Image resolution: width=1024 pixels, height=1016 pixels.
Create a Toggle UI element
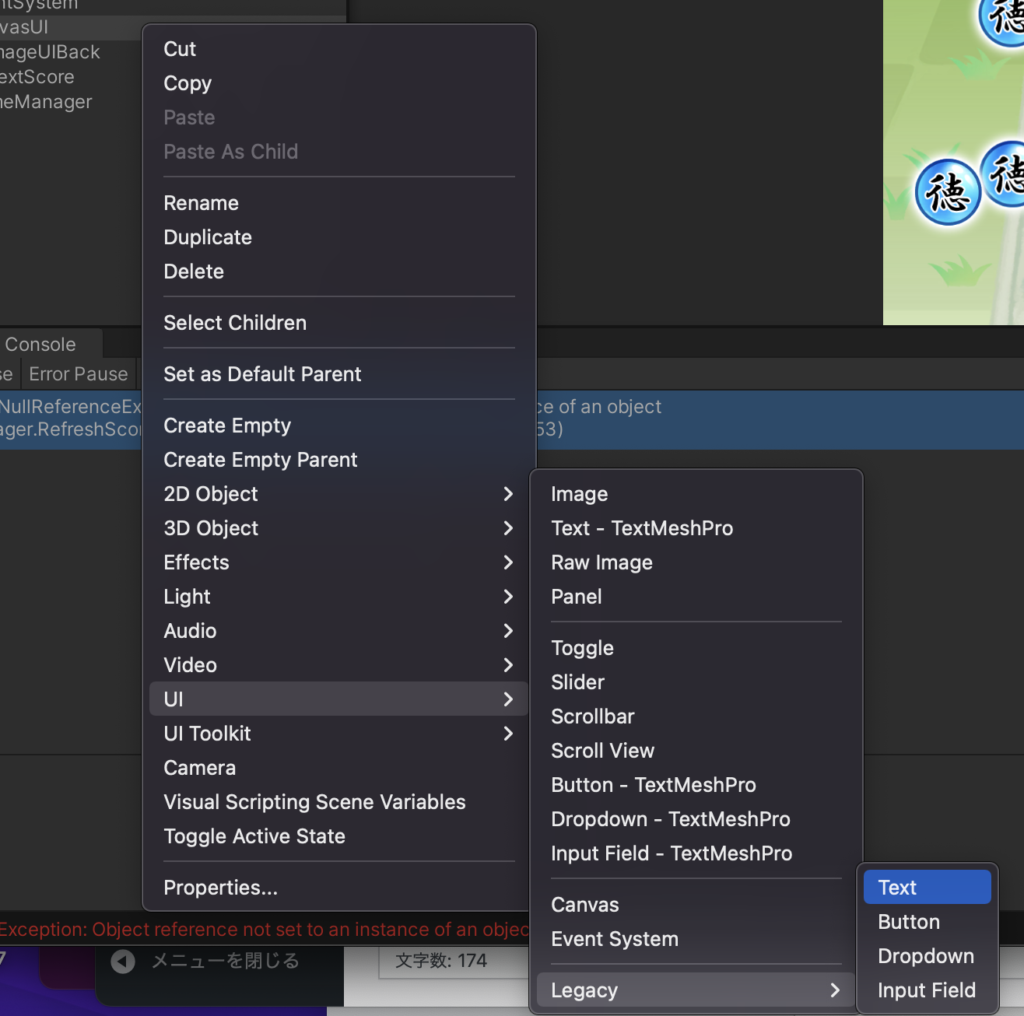click(x=582, y=648)
